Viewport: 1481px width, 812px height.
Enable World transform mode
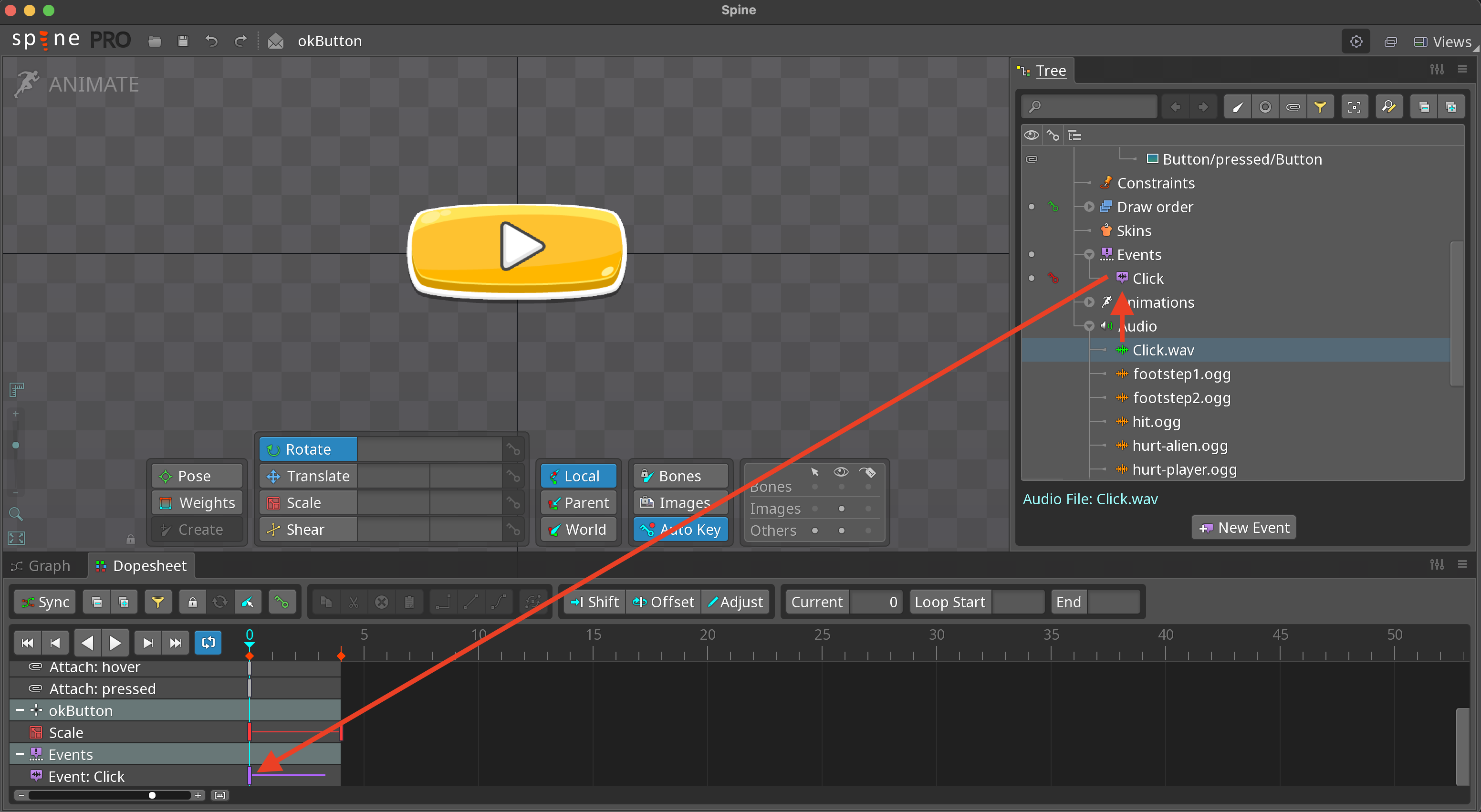pos(578,529)
